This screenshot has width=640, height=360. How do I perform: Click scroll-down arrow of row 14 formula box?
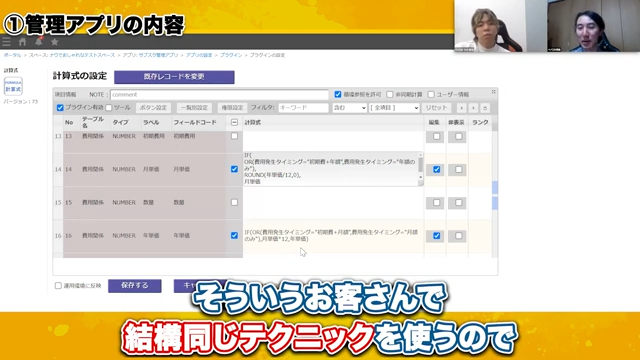pos(421,178)
